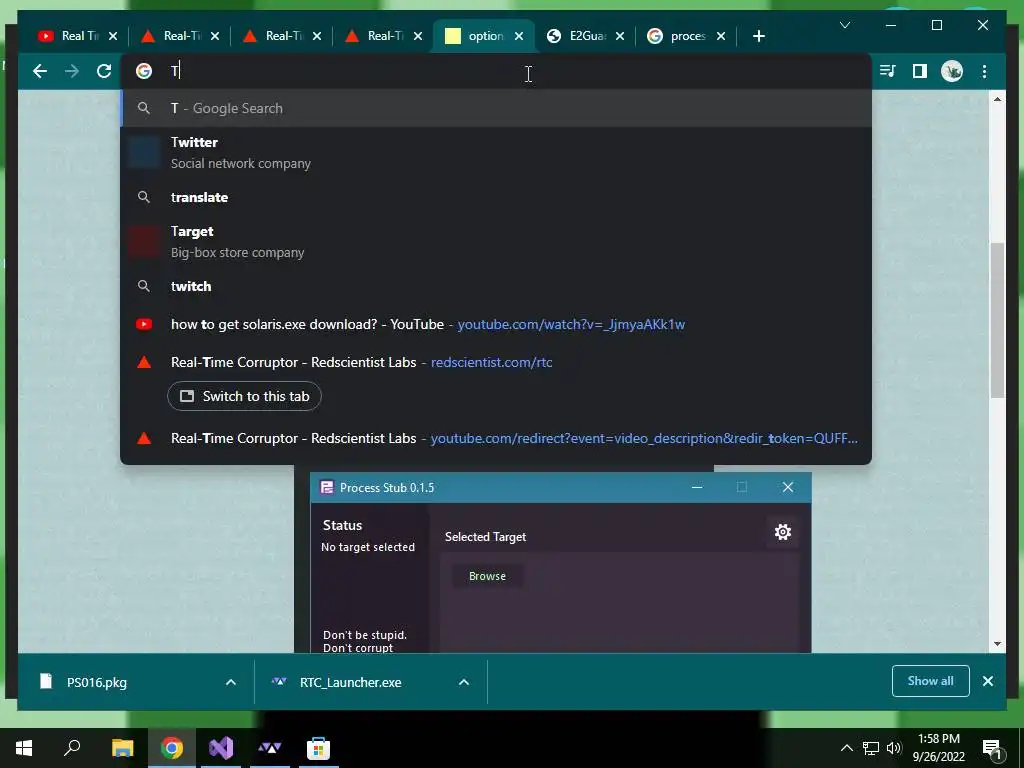Show hidden system tray icons
Screen dimensions: 1024x768
point(846,748)
